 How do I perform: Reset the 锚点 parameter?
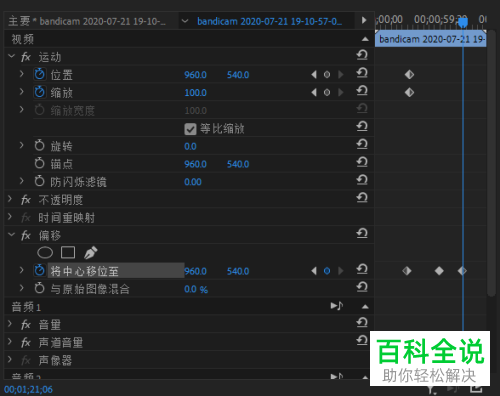[362, 162]
